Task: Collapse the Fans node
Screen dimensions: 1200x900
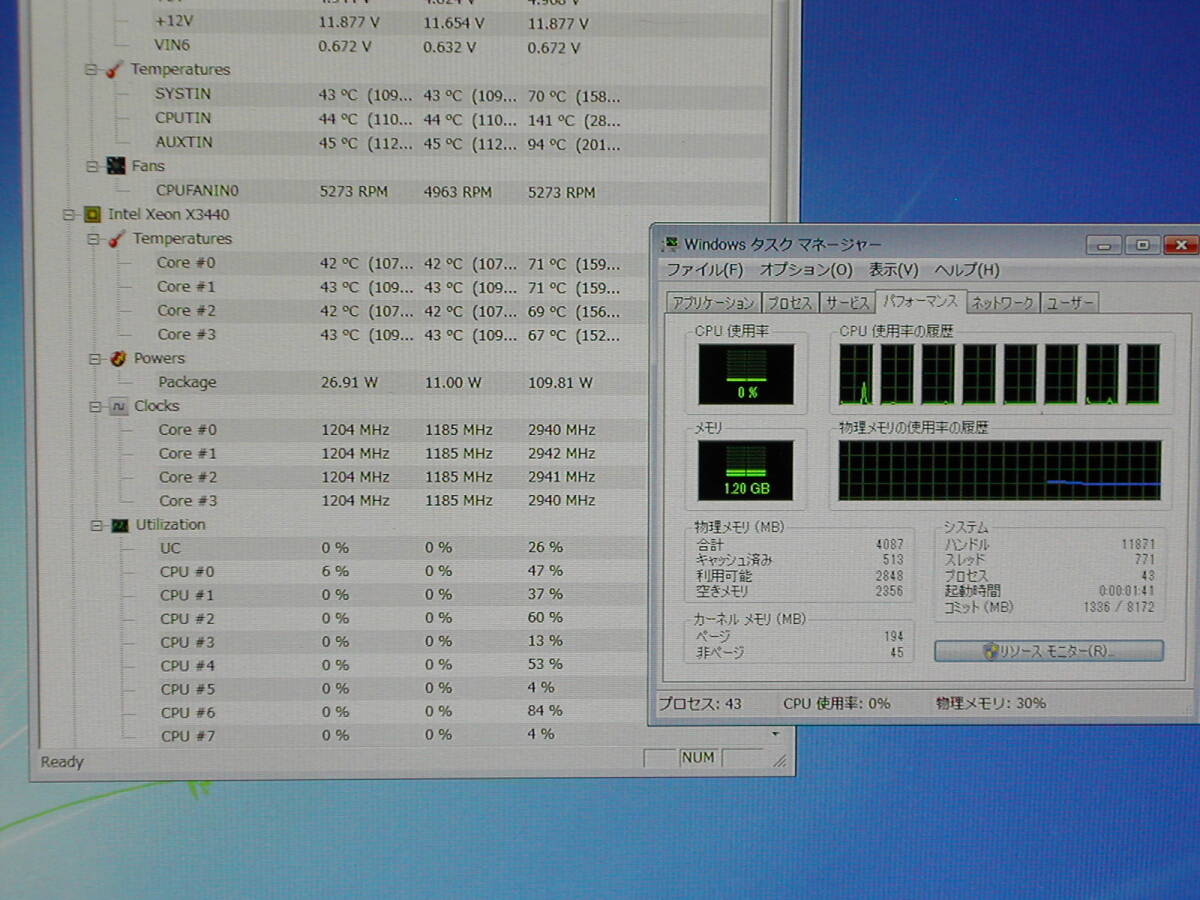Action: [92, 166]
